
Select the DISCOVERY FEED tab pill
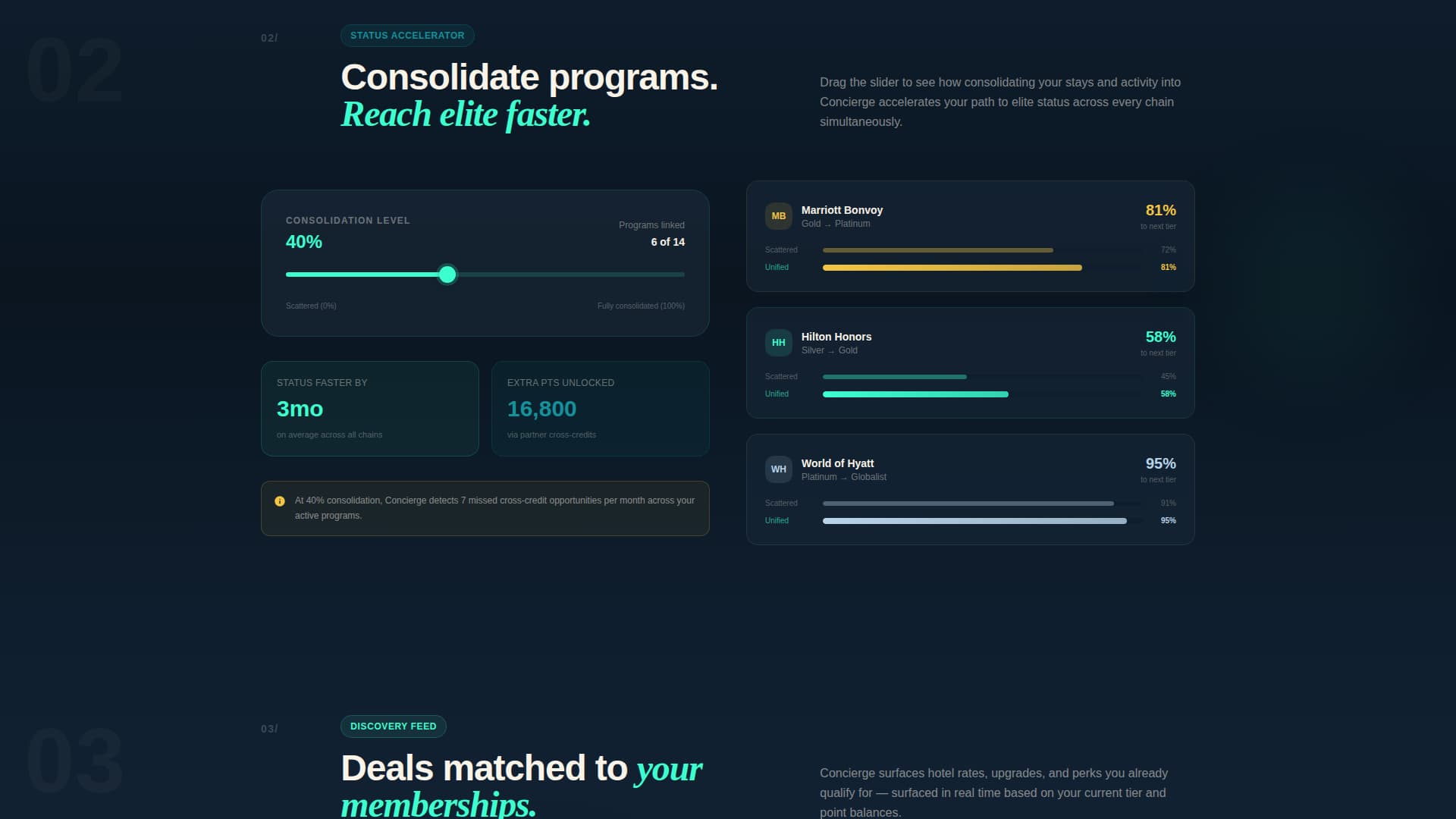pos(393,726)
